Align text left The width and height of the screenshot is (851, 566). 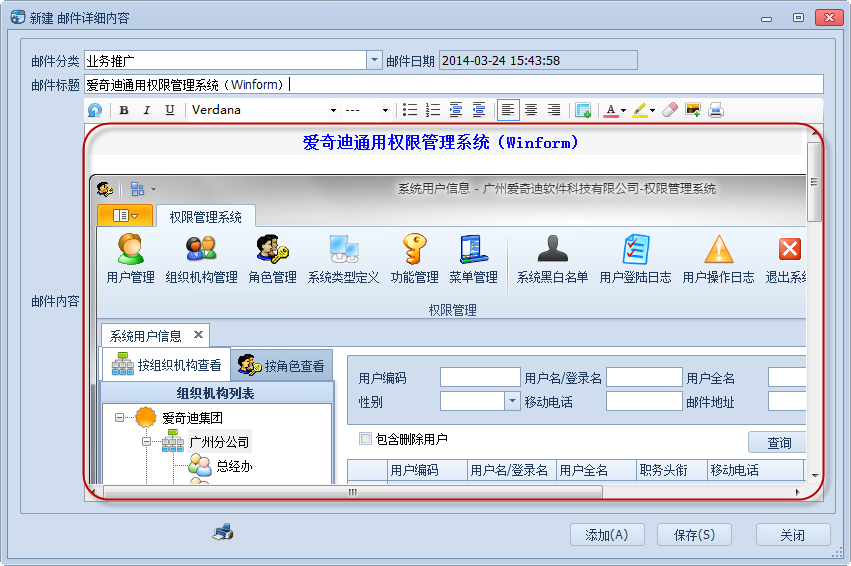pos(508,110)
